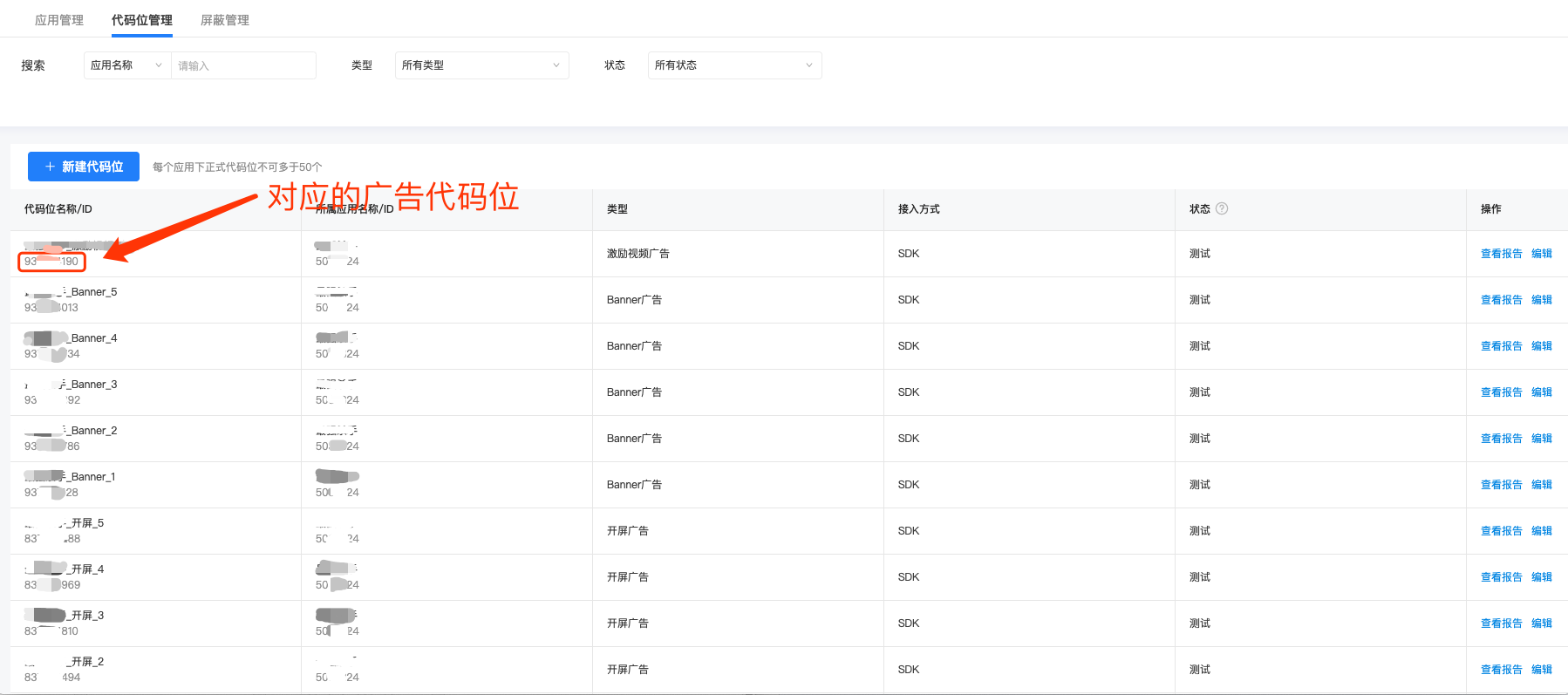Select the _Banner_4 code slot name

[x=71, y=338]
